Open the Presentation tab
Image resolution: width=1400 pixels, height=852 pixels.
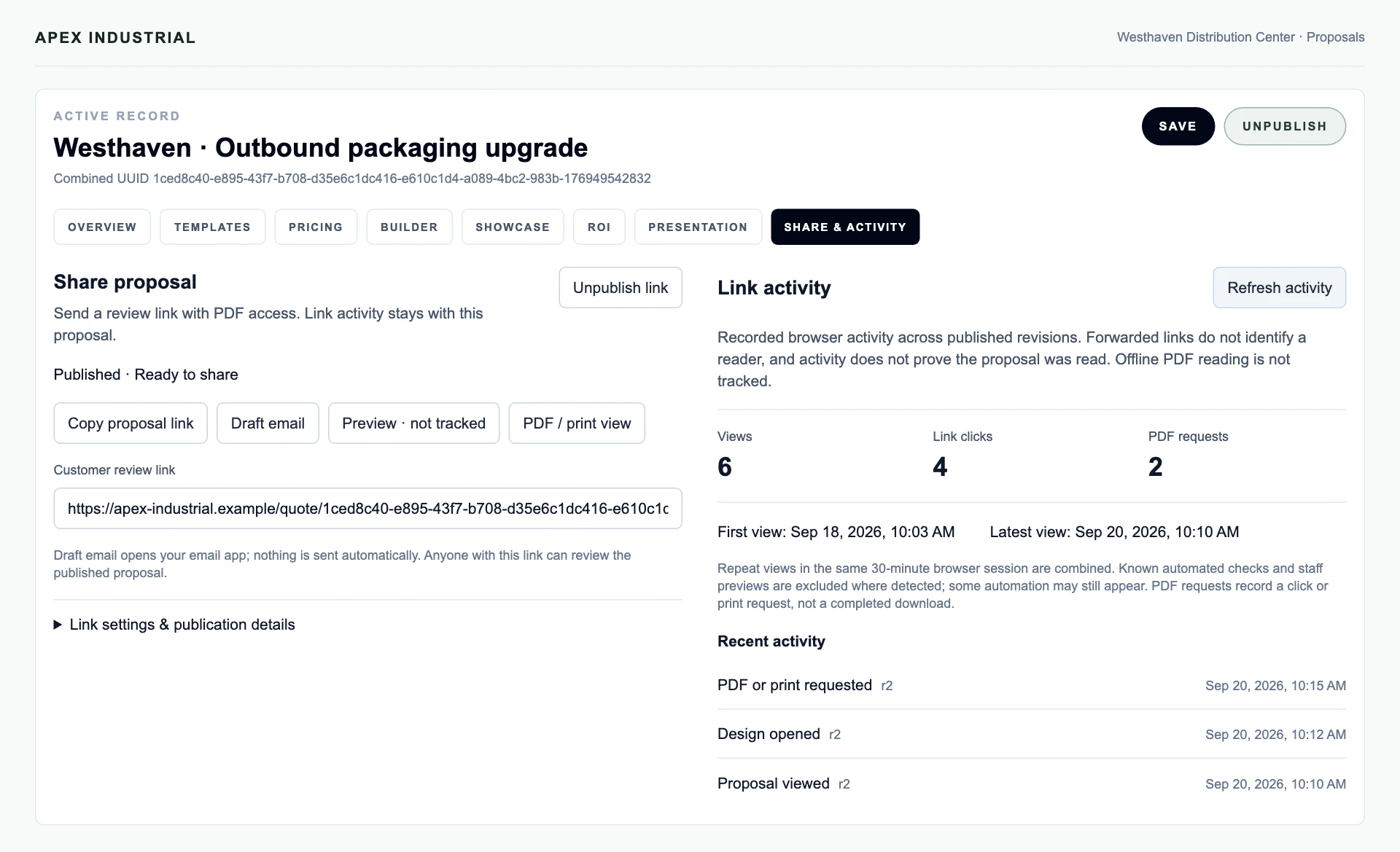[698, 227]
